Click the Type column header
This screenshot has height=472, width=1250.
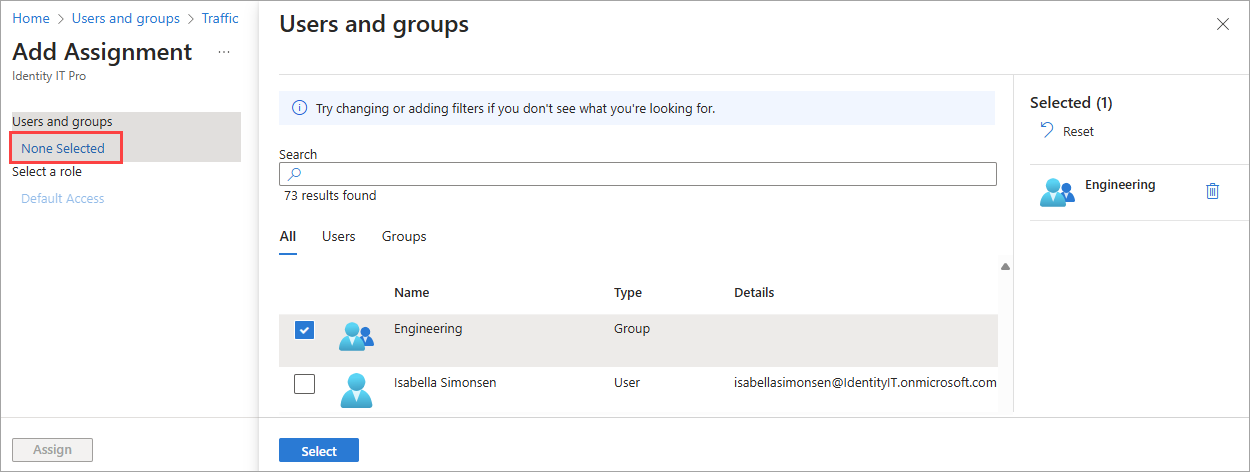(x=628, y=293)
